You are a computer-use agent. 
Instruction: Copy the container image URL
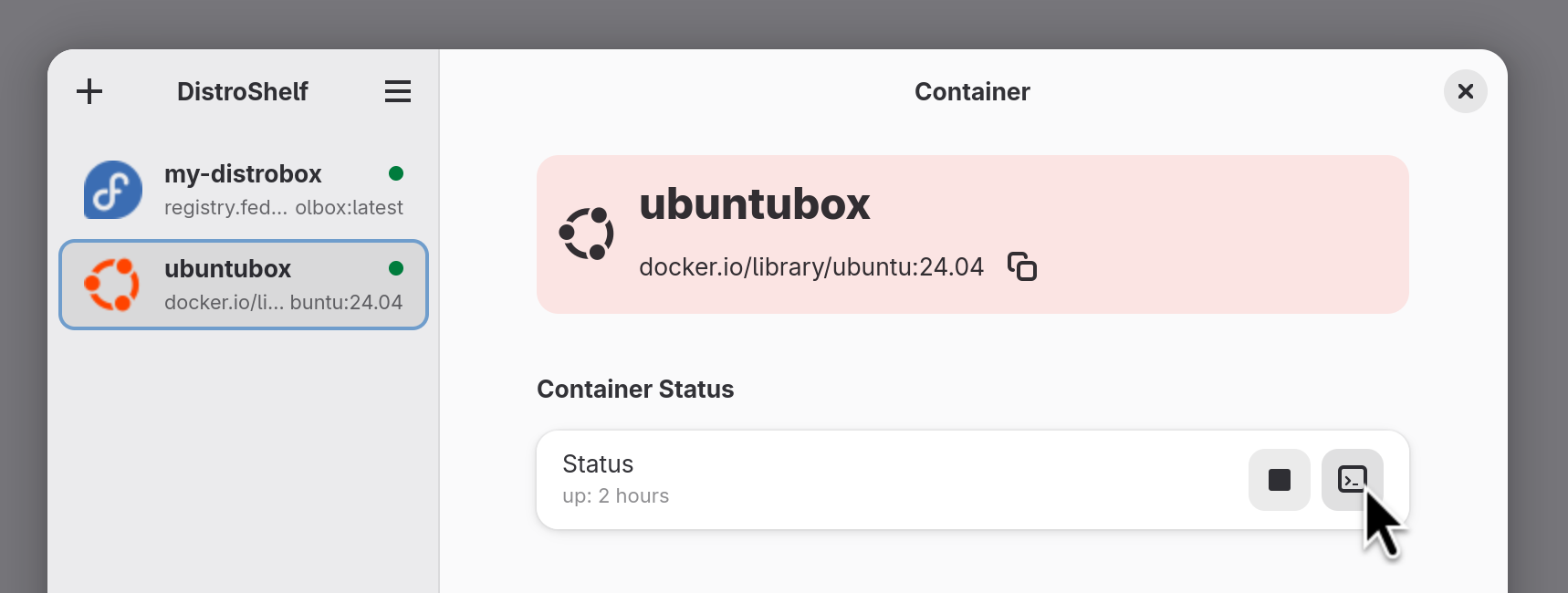1022,266
